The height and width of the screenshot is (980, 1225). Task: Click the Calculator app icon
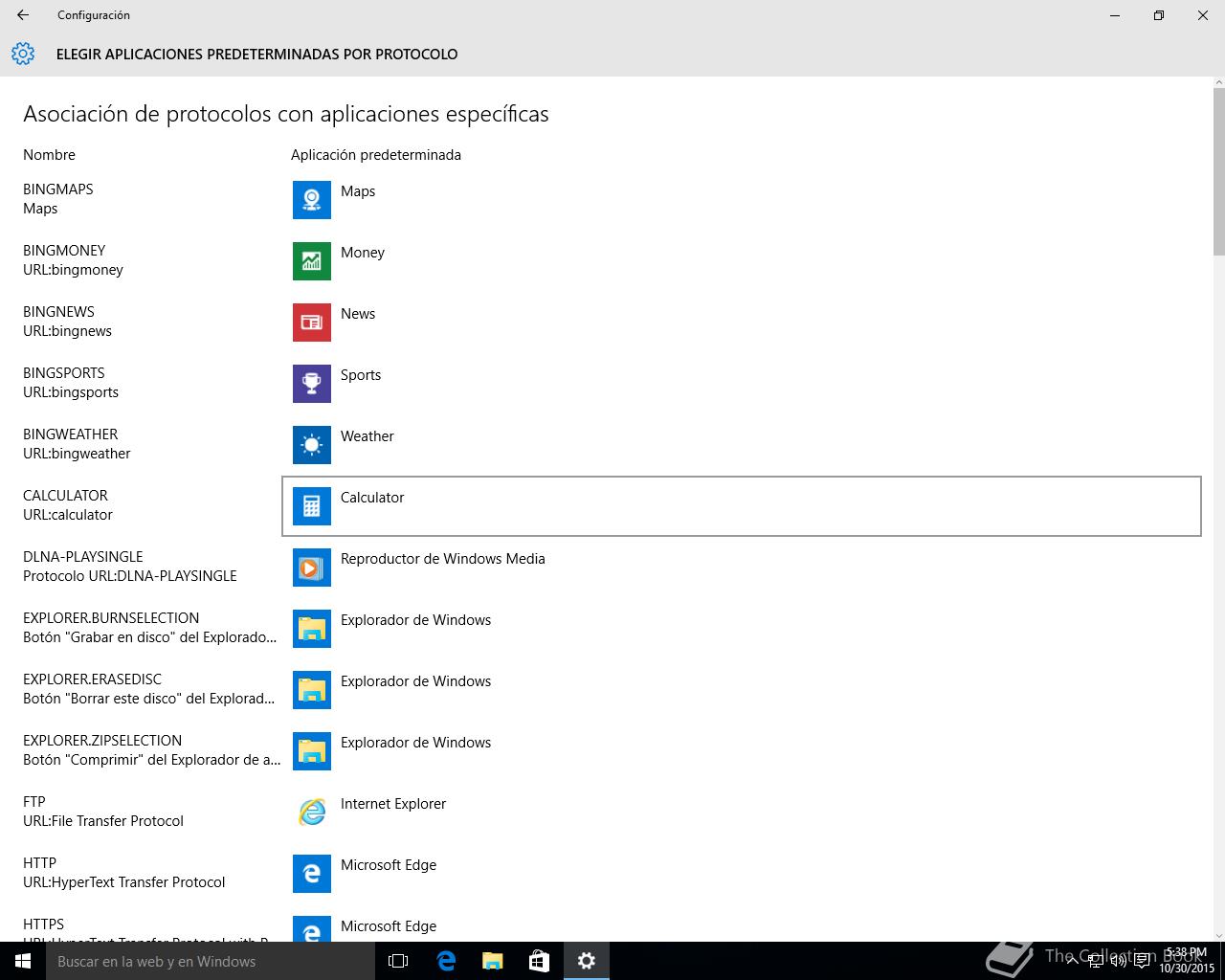tap(312, 506)
